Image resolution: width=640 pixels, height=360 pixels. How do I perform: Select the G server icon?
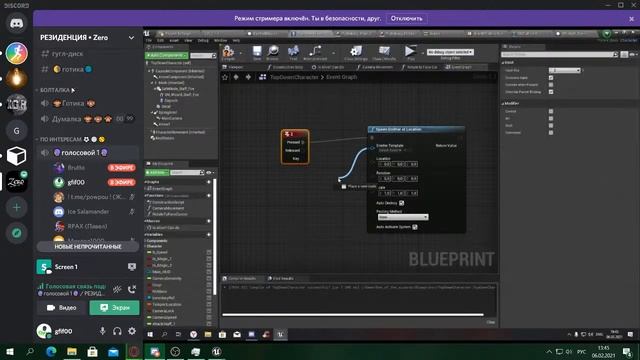[16, 131]
